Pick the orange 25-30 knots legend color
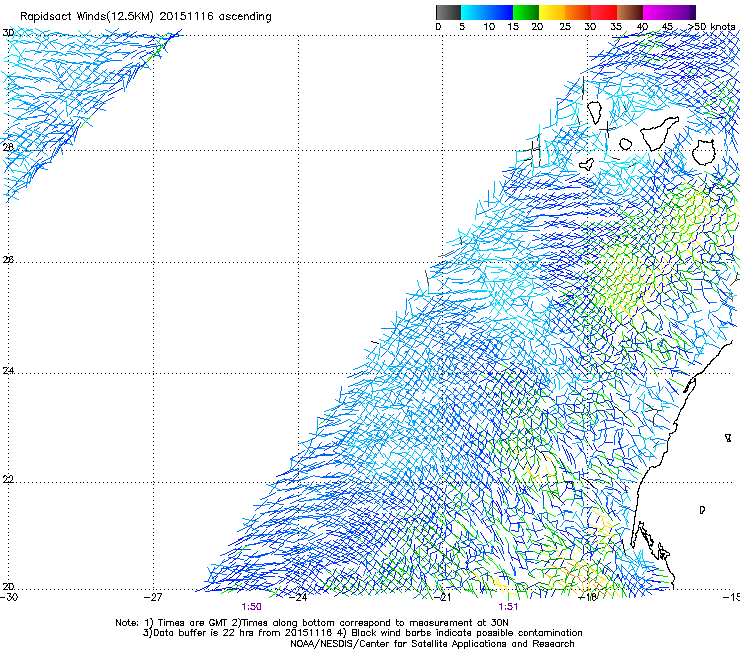This screenshot has width=740, height=650. pos(578,12)
